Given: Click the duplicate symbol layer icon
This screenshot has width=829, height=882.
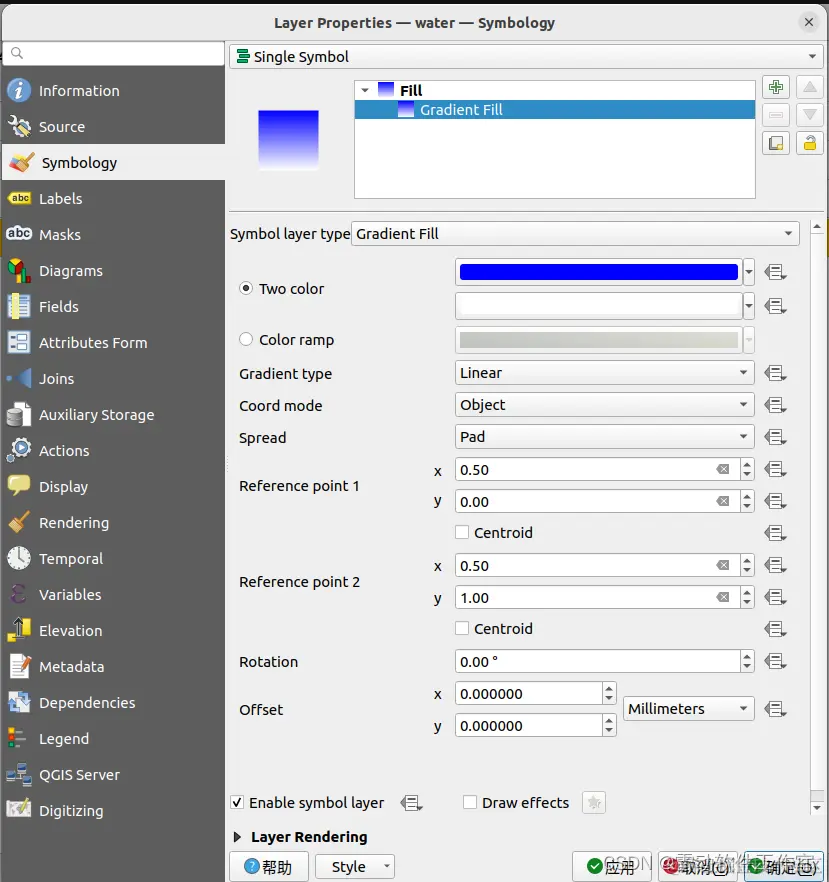Looking at the screenshot, I should pyautogui.click(x=776, y=143).
